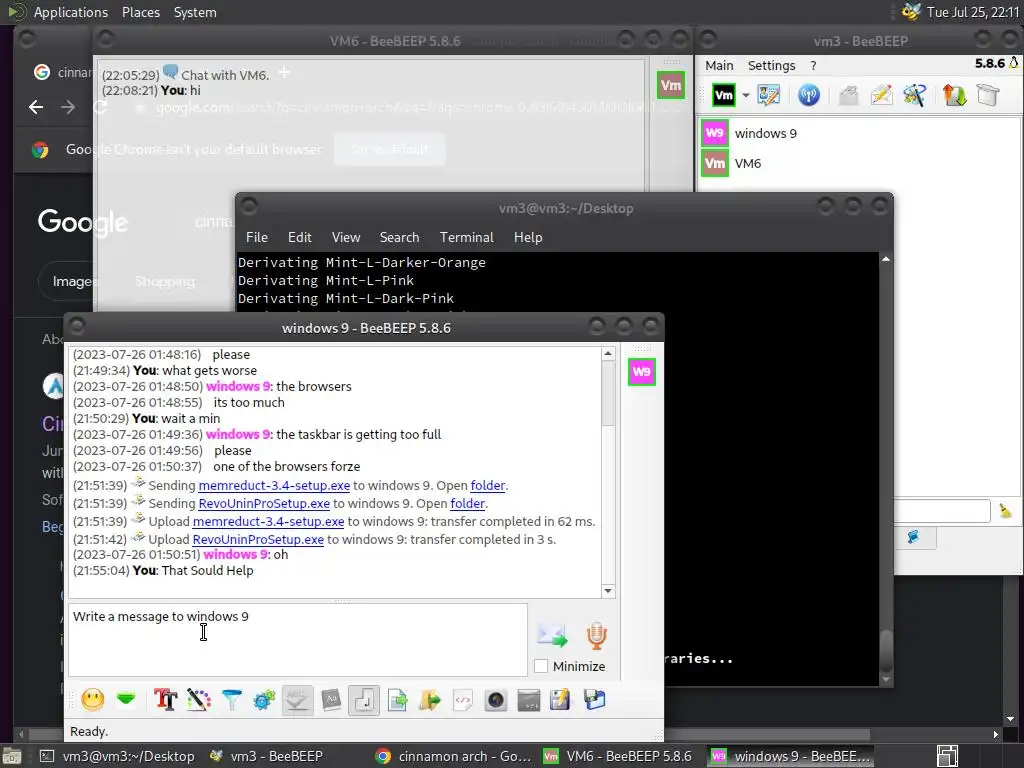Click the chat history scrollbar thumb
Screen dimensions: 1024x768
coord(608,392)
